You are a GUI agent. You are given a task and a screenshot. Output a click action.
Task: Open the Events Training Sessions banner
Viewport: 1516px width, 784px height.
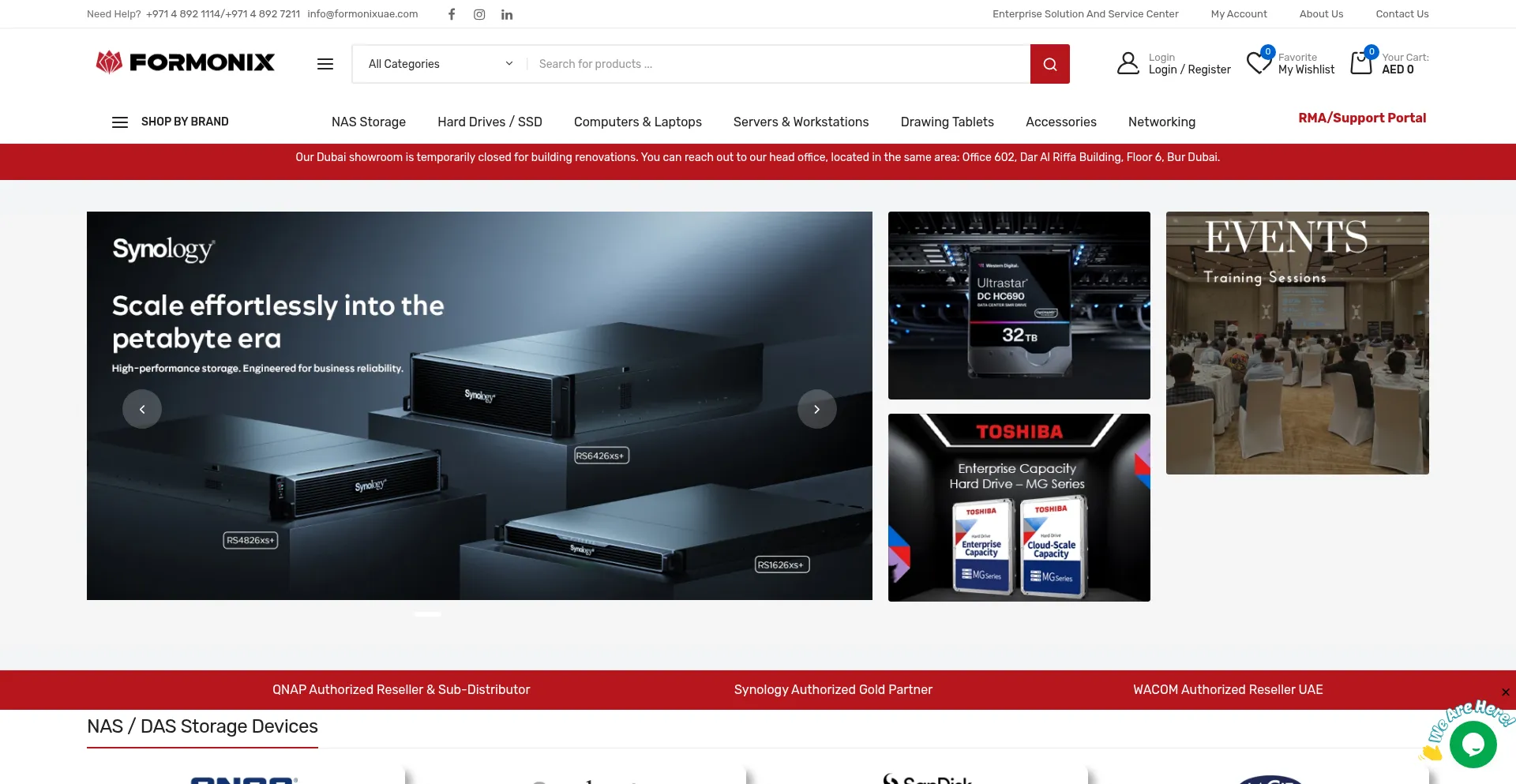pyautogui.click(x=1297, y=343)
